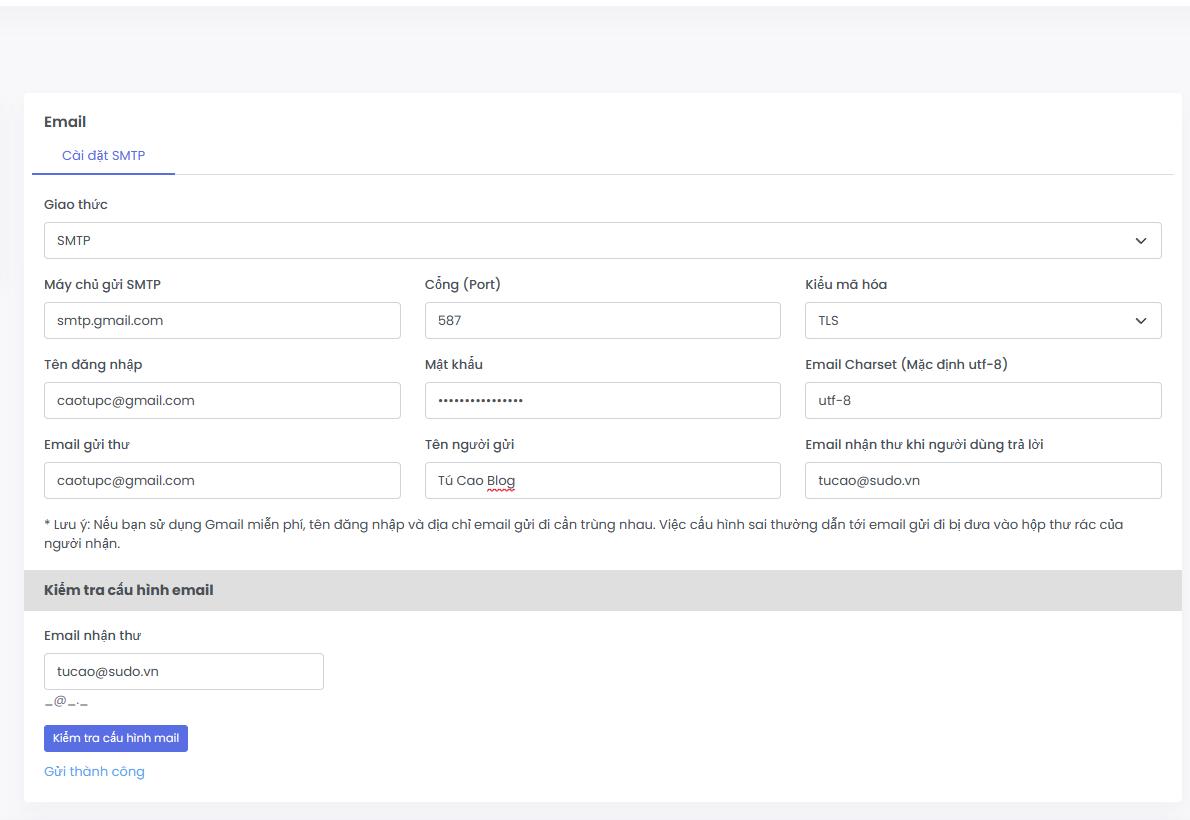
Task: Focus the Email Charset utf-8 field
Action: point(983,400)
